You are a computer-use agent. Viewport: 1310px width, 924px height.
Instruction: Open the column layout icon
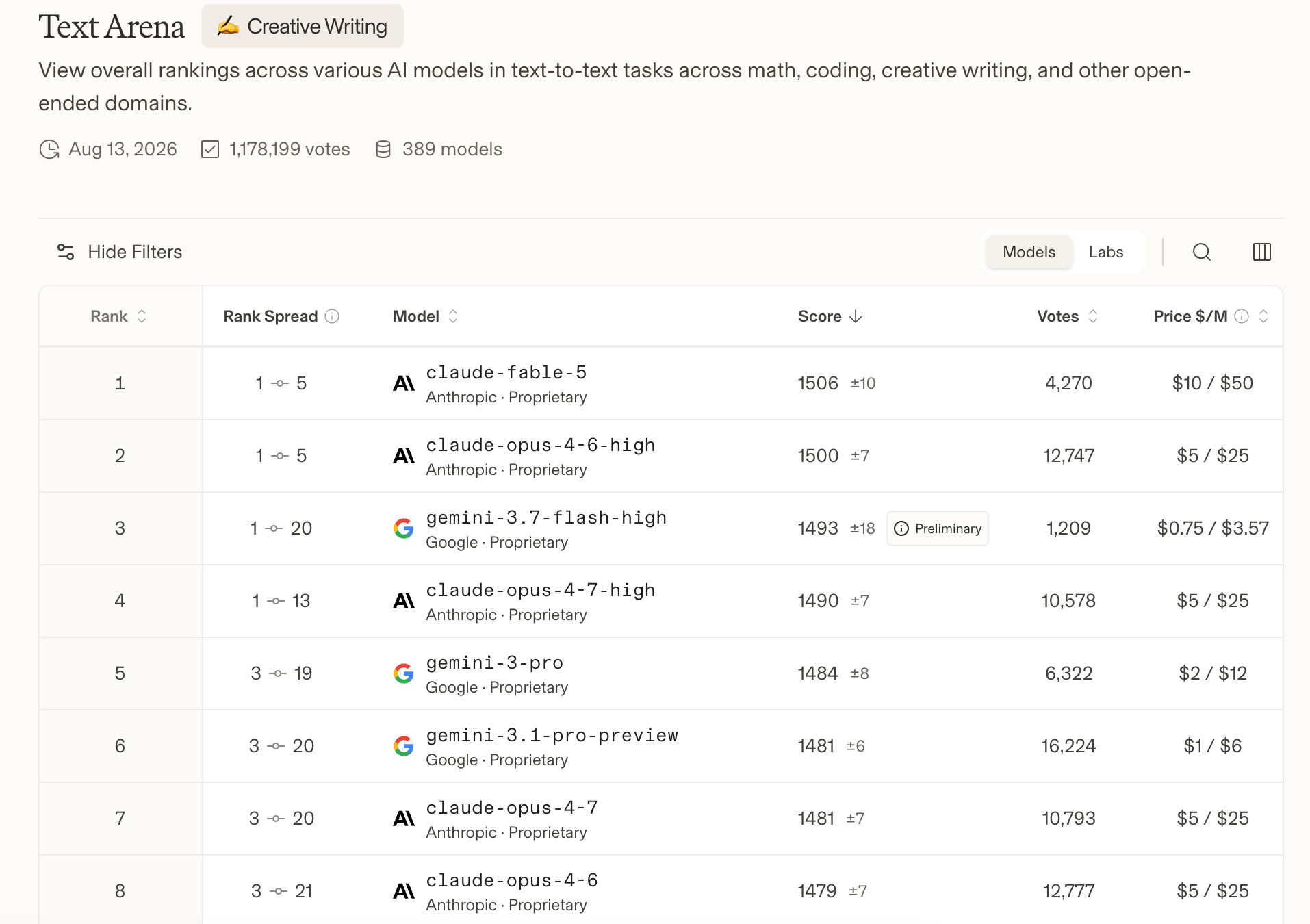1261,252
